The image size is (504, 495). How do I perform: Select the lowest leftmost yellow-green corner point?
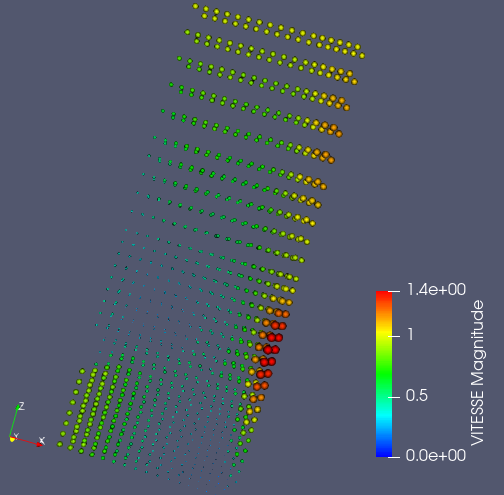[60, 444]
